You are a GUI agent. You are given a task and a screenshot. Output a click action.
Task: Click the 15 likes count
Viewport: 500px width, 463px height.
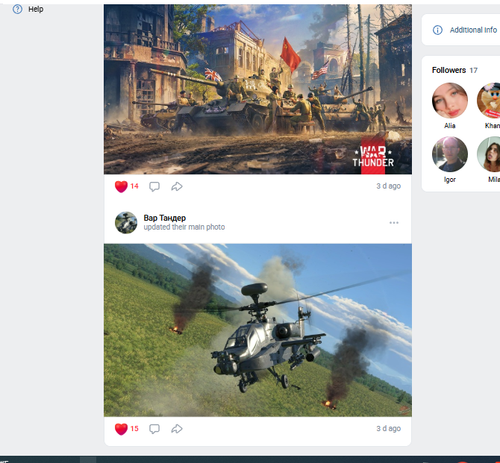coord(134,428)
